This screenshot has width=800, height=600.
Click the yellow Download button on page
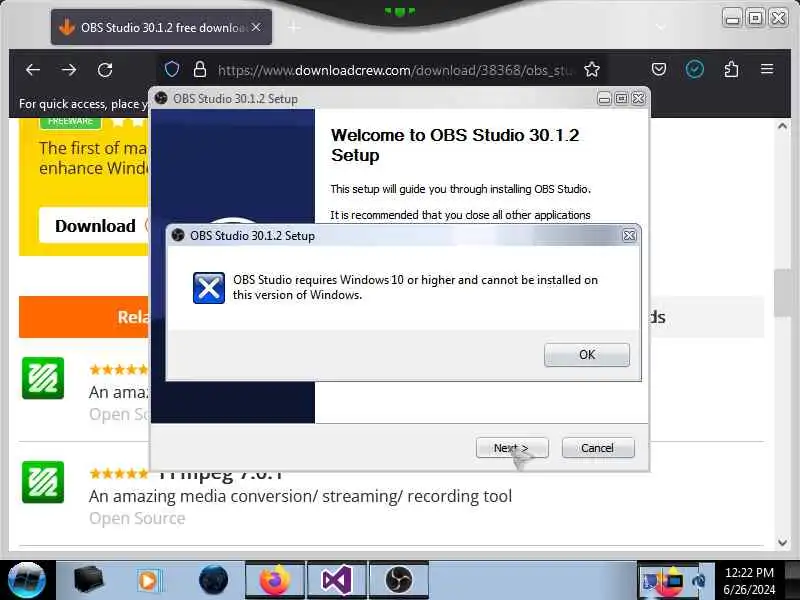tap(95, 226)
